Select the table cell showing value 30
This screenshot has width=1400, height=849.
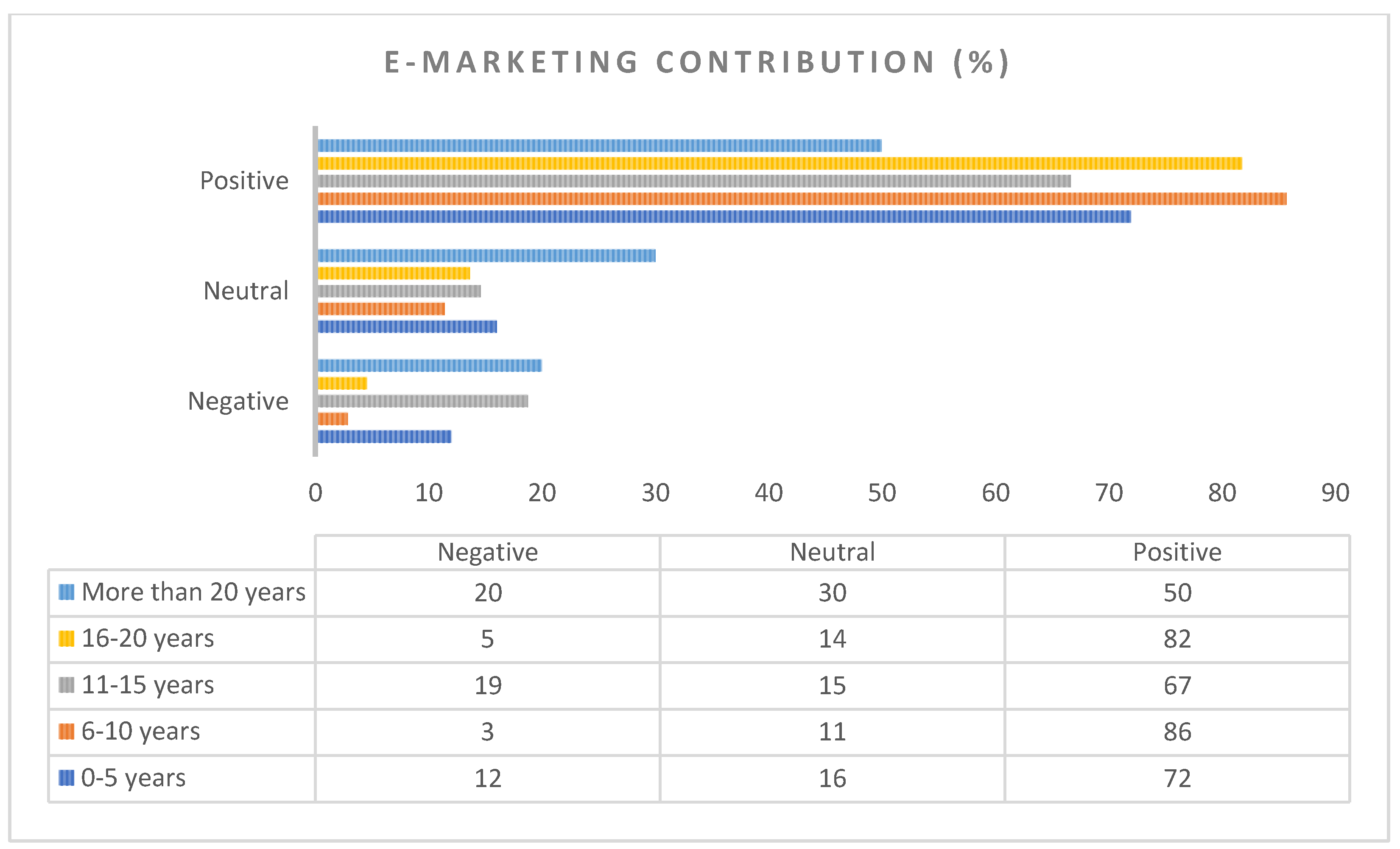point(832,593)
